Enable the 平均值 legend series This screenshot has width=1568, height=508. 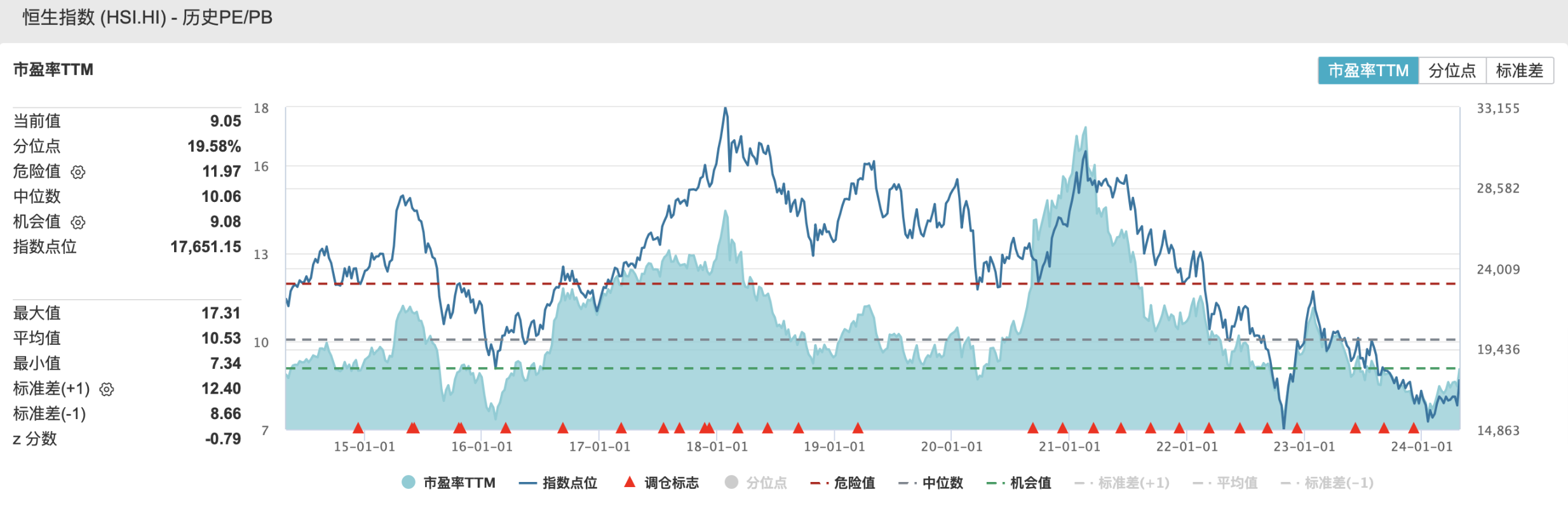tap(1236, 483)
